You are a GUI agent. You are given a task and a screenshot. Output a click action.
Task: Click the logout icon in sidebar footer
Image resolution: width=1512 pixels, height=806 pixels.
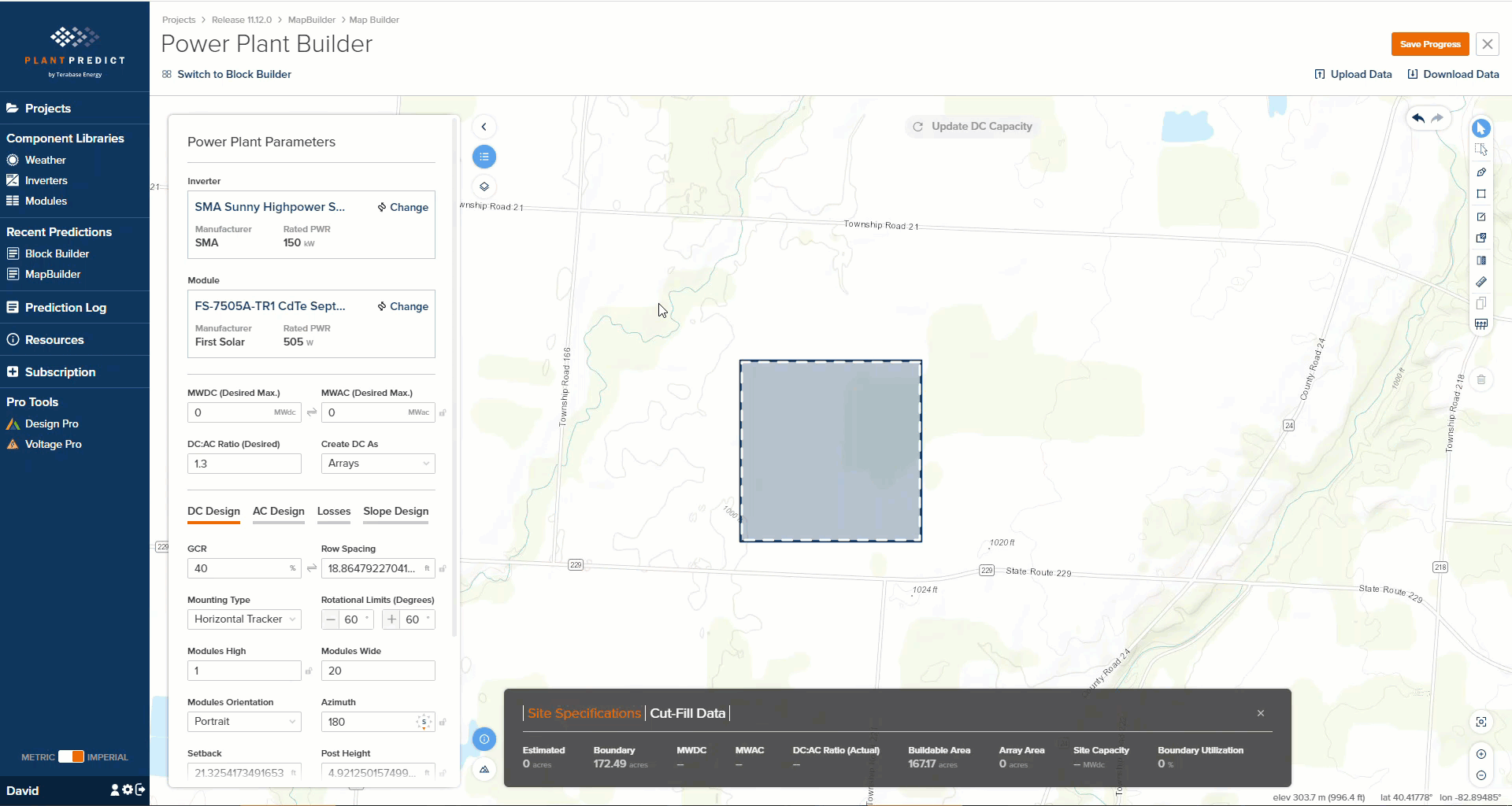140,789
